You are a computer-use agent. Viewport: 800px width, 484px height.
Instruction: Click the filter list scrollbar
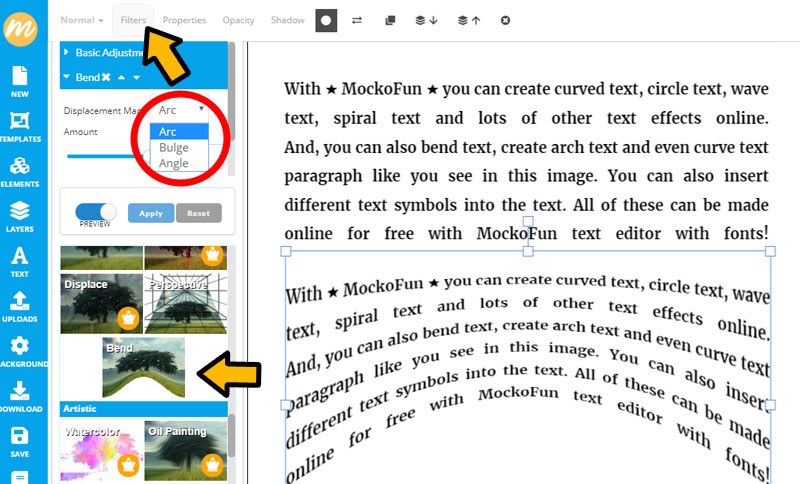point(232,435)
